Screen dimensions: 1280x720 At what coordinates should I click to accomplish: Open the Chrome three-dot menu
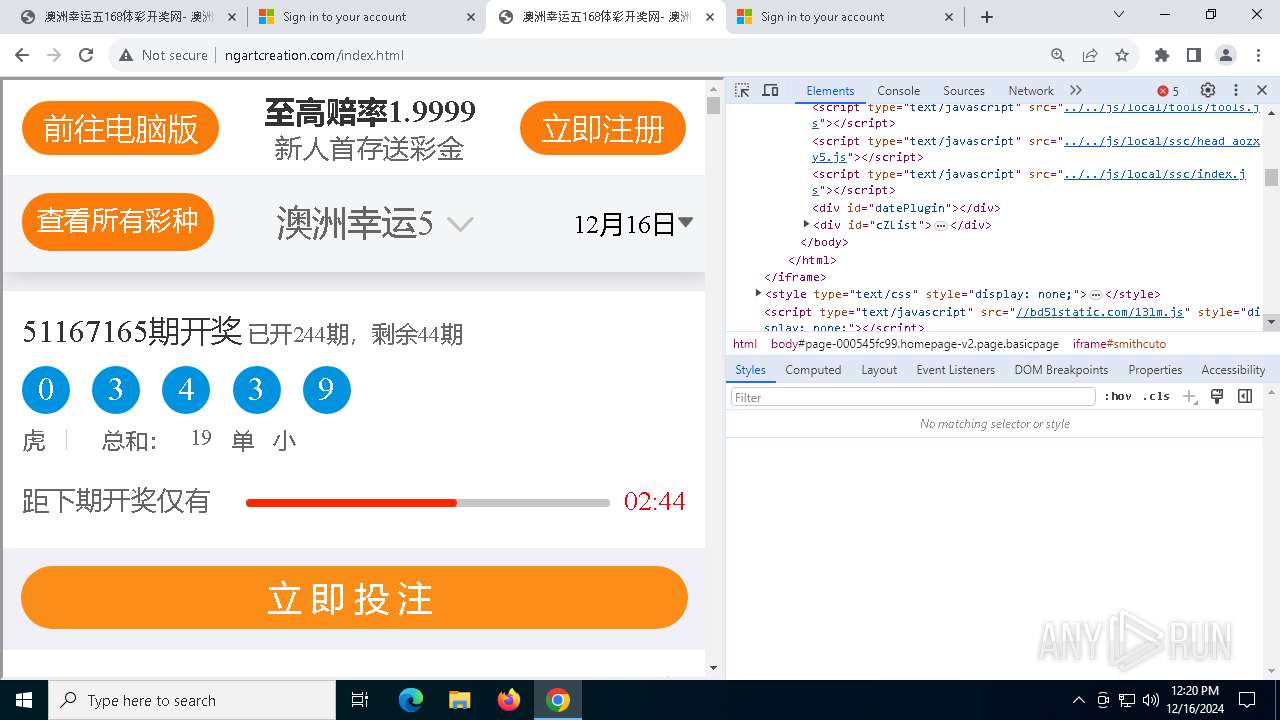(1258, 55)
